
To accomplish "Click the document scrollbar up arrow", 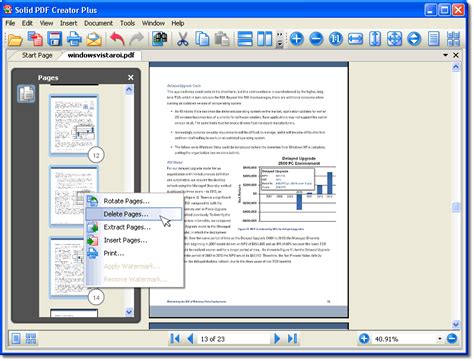I will click(456, 67).
